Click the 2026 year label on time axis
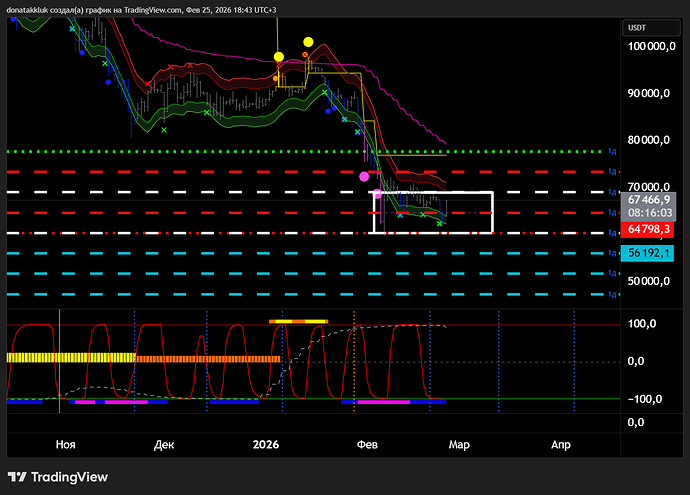 pos(266,443)
